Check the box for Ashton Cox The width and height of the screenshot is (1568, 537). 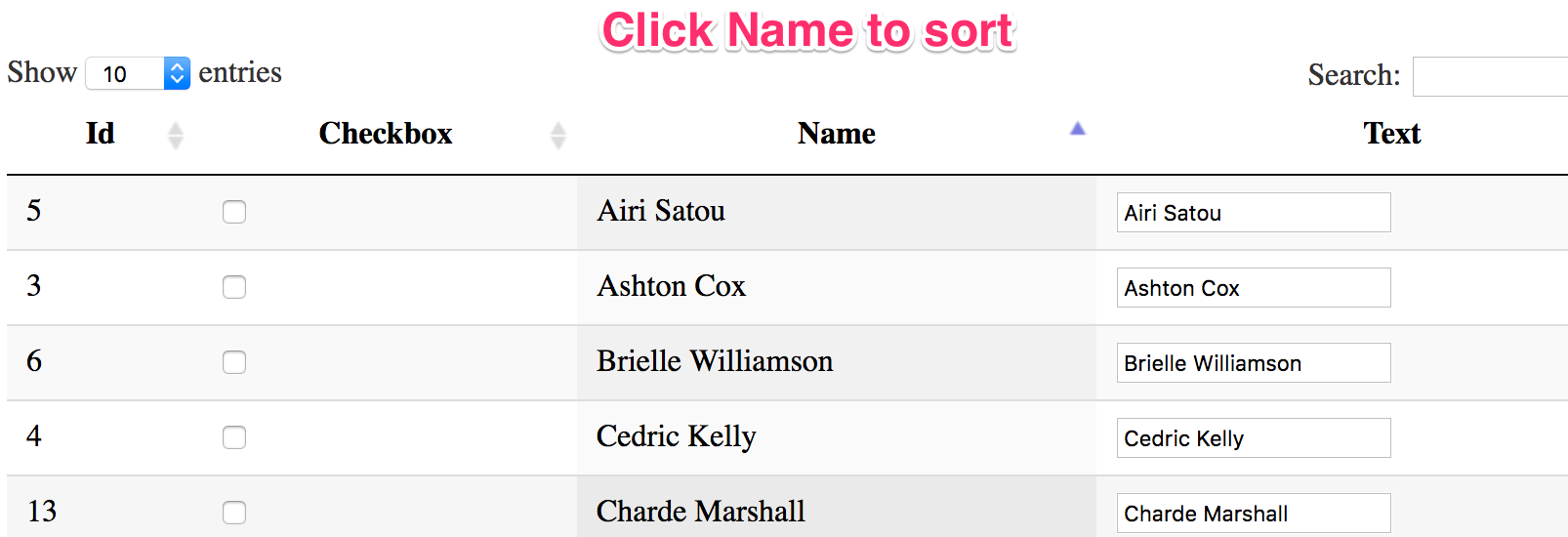(x=234, y=287)
